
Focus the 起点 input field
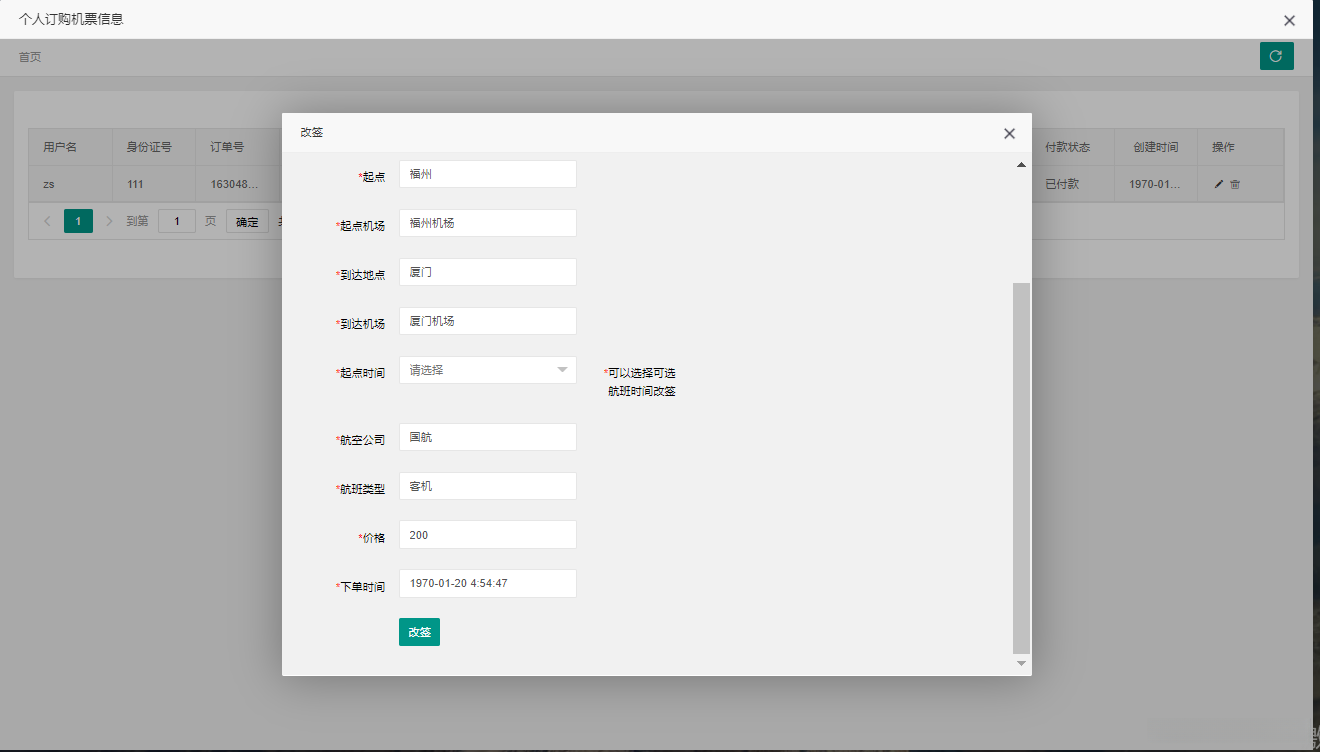click(x=488, y=174)
